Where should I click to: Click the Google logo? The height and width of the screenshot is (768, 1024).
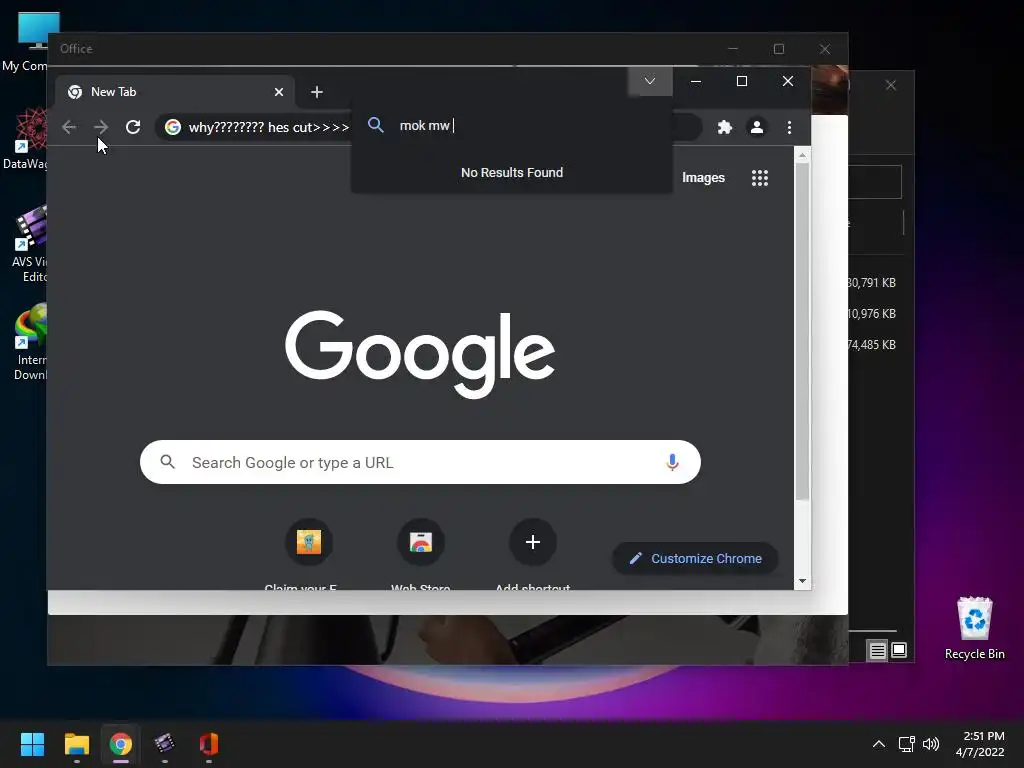click(420, 353)
